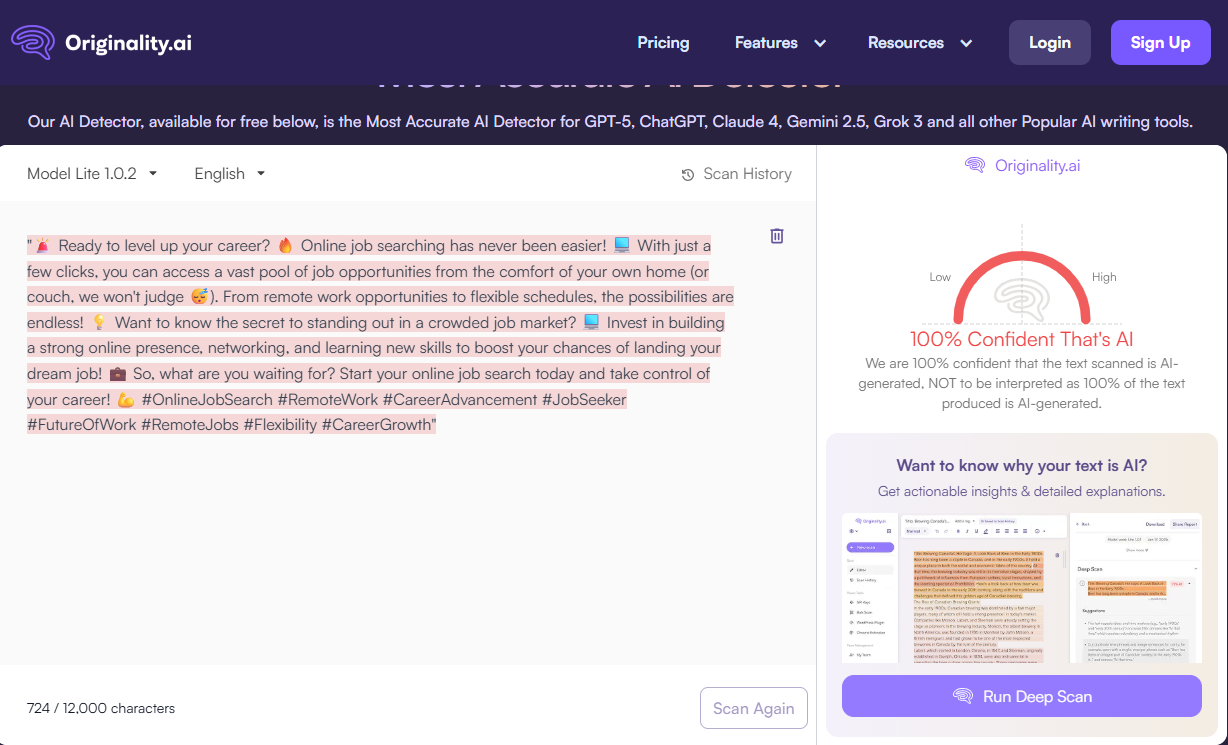Click '100% Confident That's AI' result text

(x=1022, y=339)
